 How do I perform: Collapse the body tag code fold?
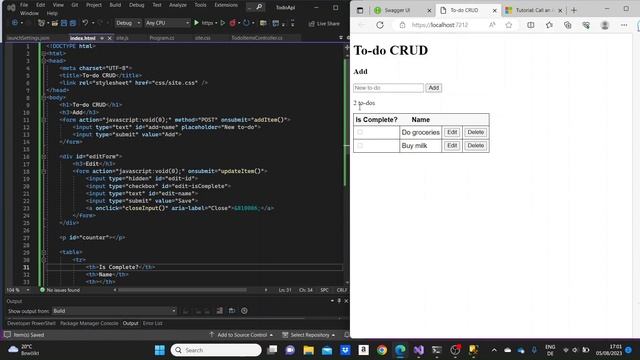tap(44, 98)
